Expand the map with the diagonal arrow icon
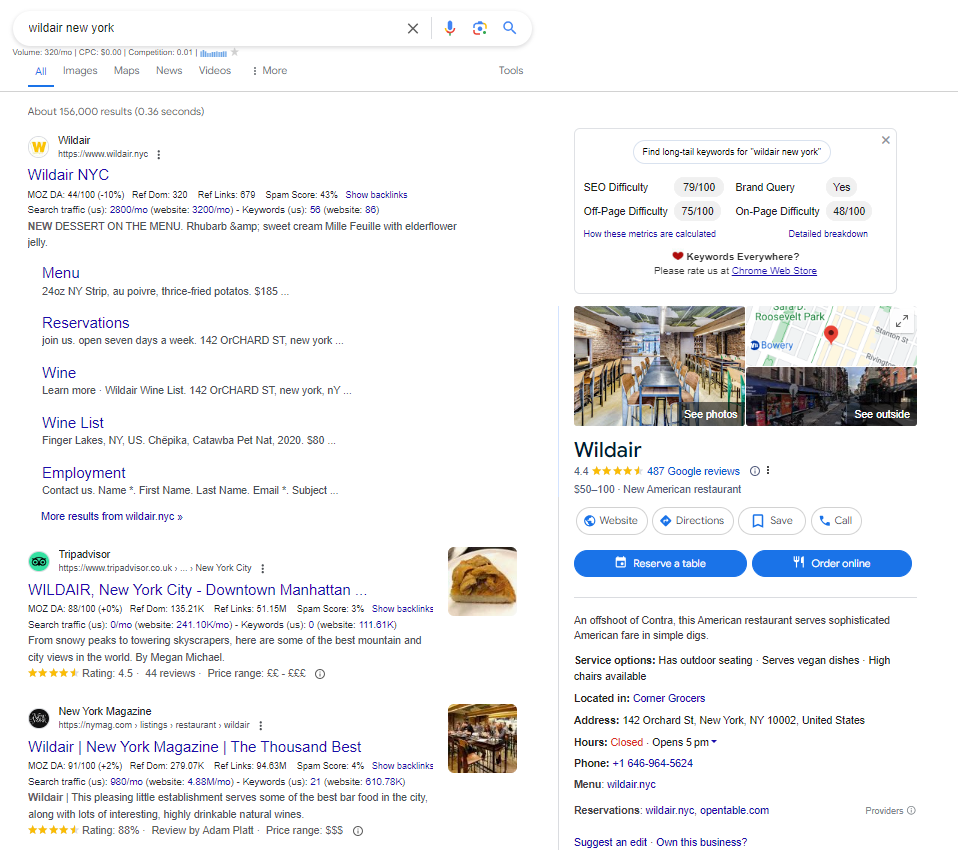 click(x=901, y=322)
